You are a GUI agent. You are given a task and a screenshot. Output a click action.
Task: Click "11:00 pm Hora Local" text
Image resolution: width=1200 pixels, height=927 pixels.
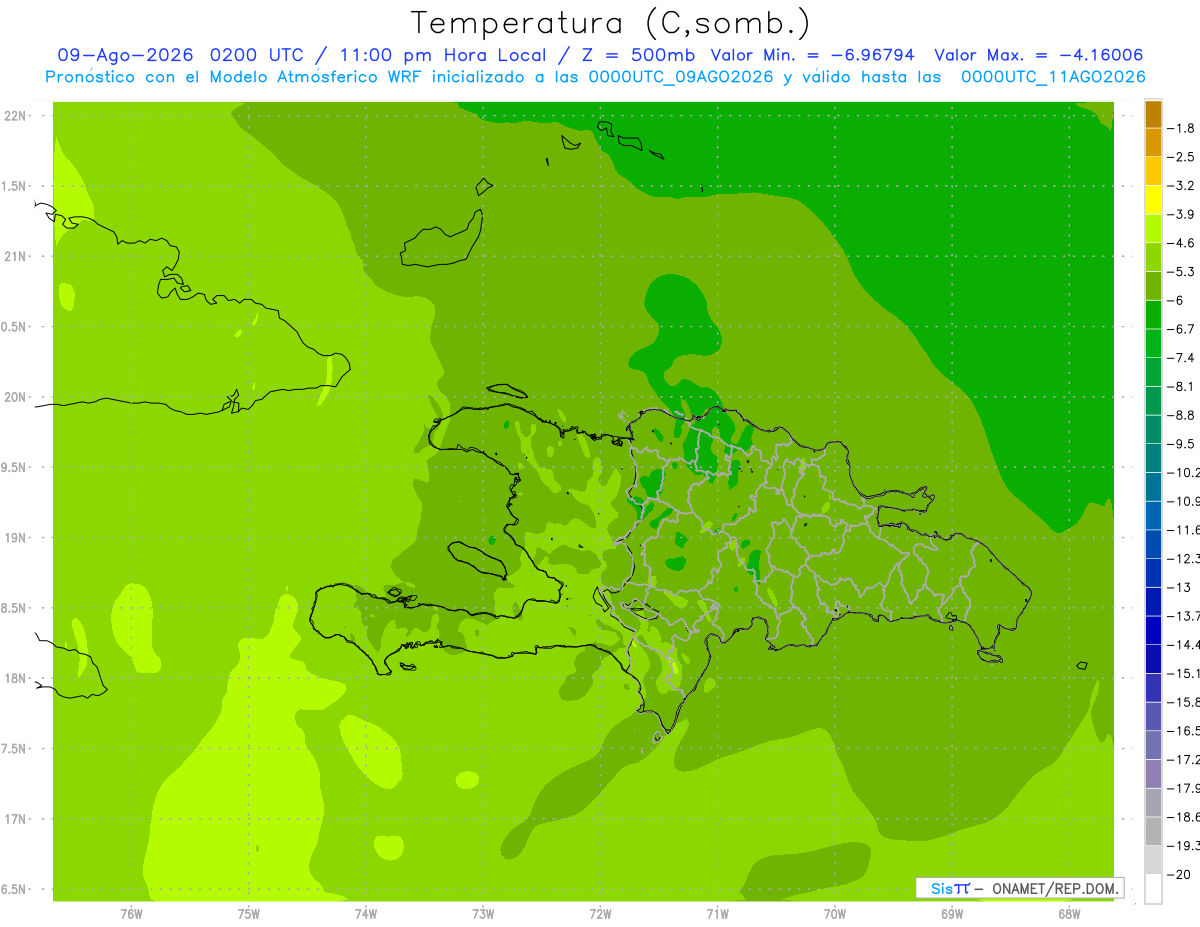click(x=444, y=55)
